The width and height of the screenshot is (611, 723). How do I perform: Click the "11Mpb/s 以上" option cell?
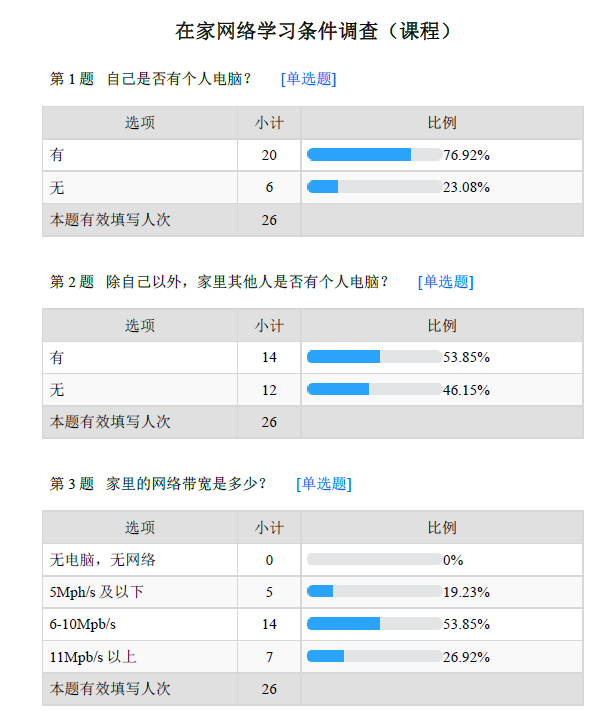coord(93,656)
